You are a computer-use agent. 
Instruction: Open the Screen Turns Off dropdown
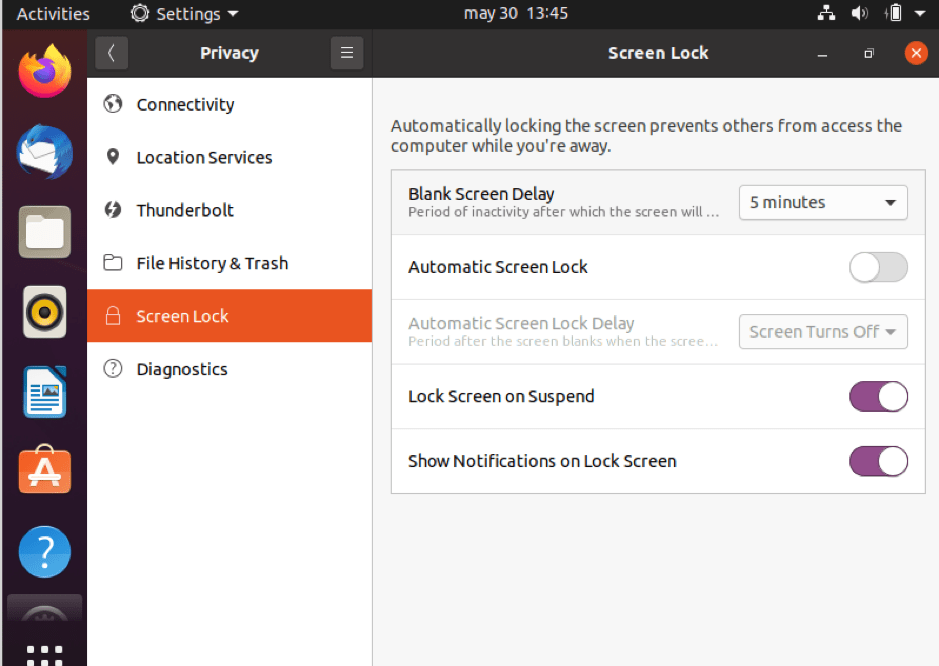tap(822, 332)
